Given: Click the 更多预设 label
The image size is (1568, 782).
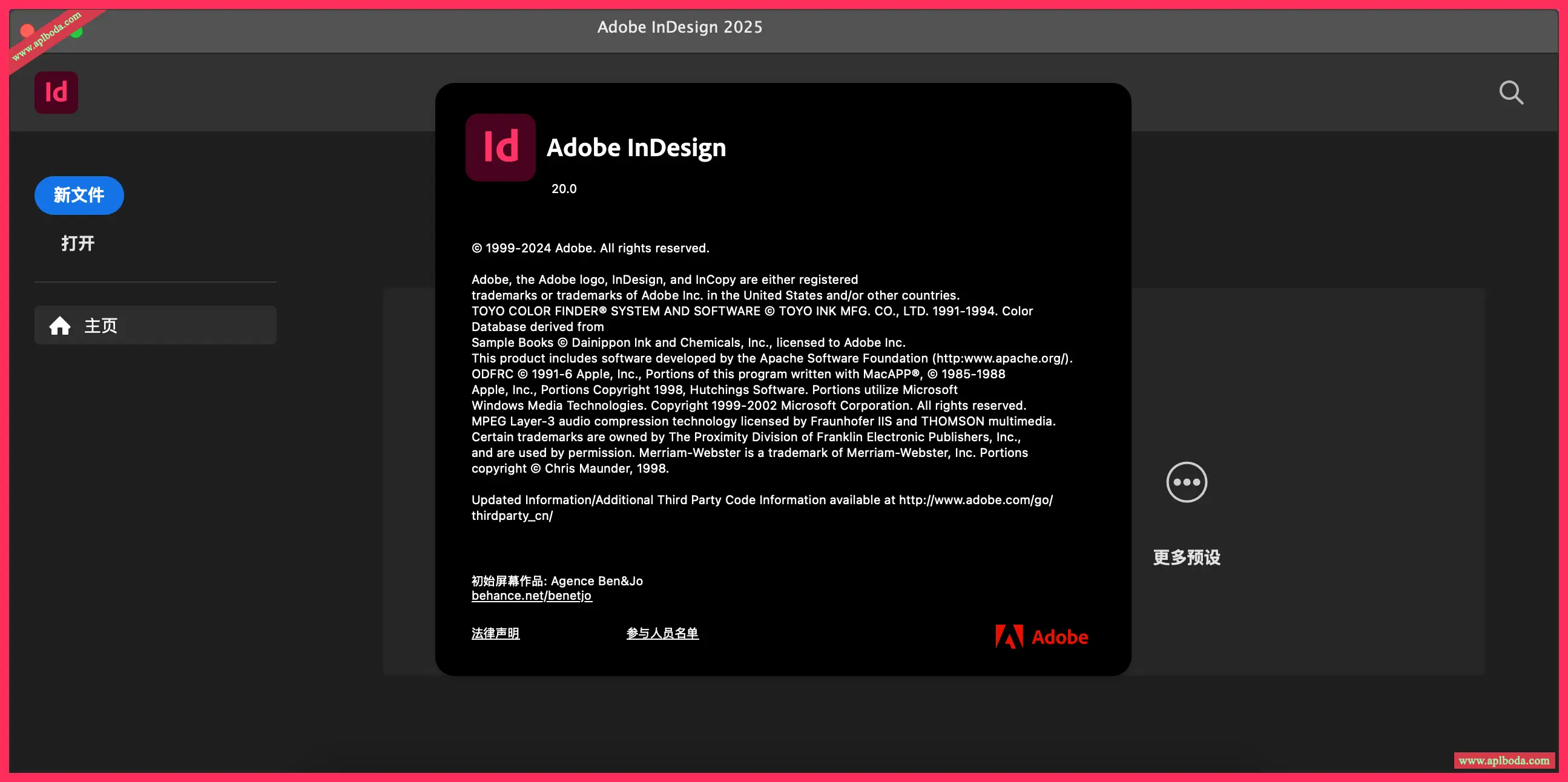Looking at the screenshot, I should (x=1187, y=557).
